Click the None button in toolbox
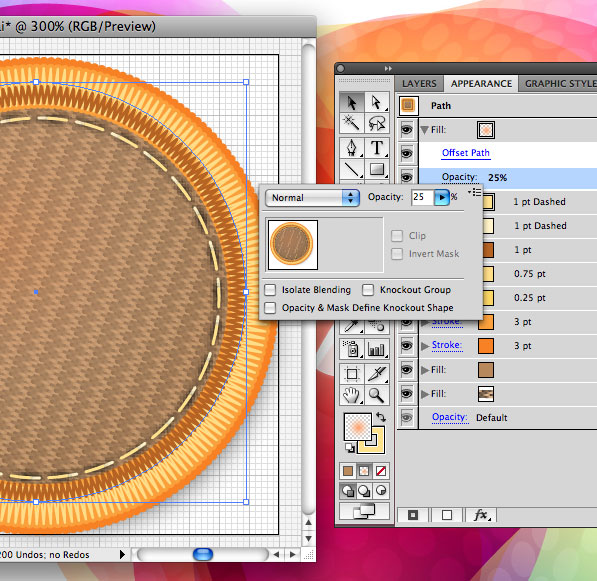Screen dimensions: 597x581 [381, 471]
